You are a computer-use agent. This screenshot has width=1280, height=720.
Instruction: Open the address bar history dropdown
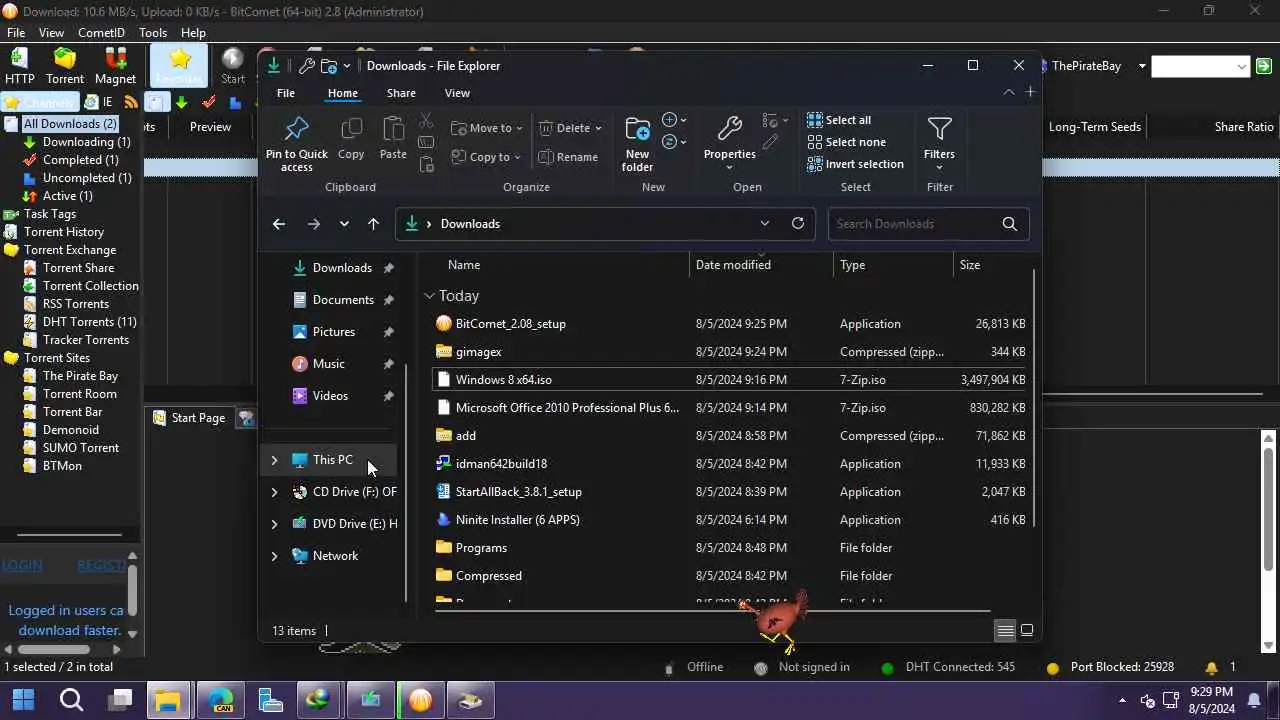pos(765,223)
